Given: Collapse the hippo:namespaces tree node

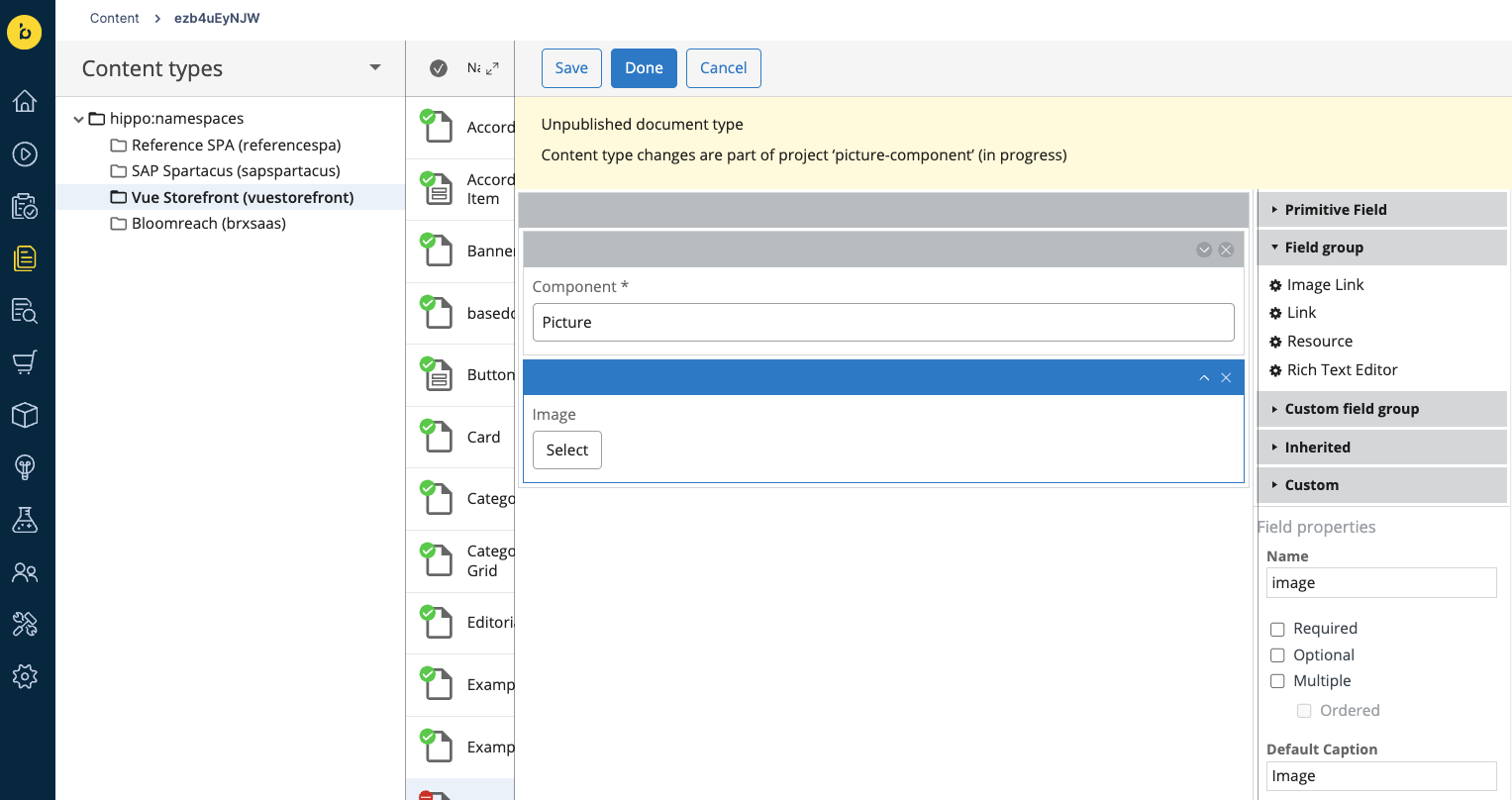Looking at the screenshot, I should pyautogui.click(x=78, y=119).
